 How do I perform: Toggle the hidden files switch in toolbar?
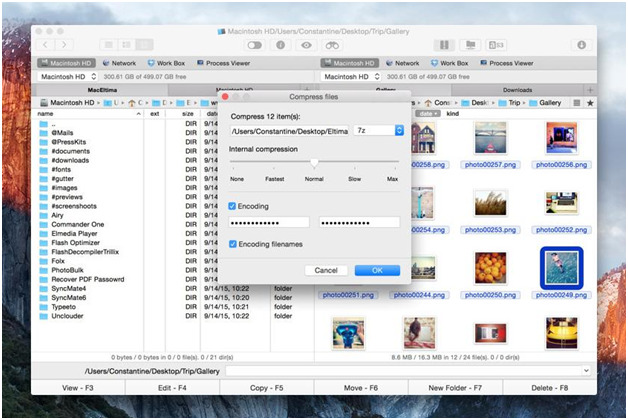255,45
